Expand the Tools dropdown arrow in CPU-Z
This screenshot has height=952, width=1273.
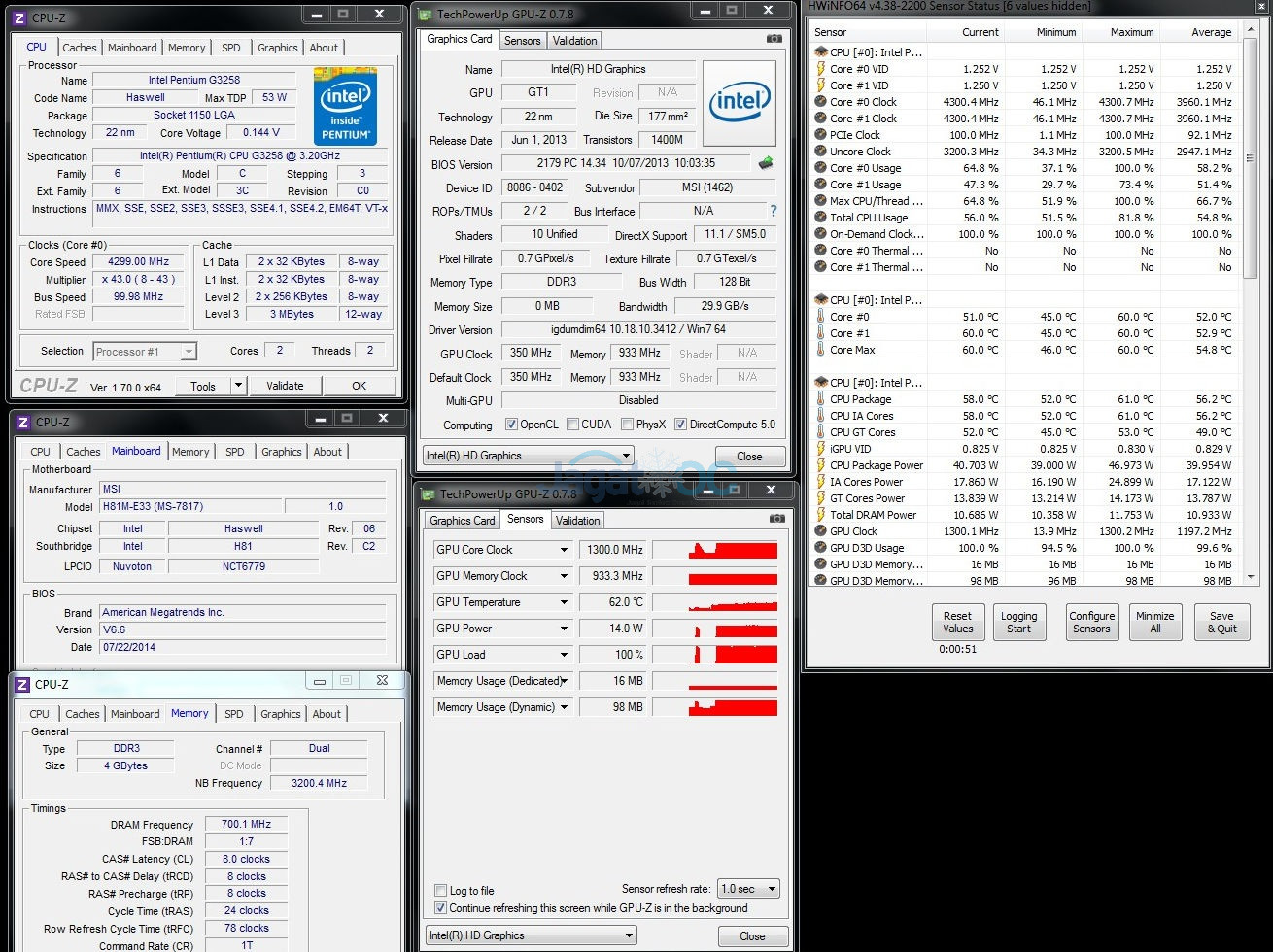coord(239,386)
